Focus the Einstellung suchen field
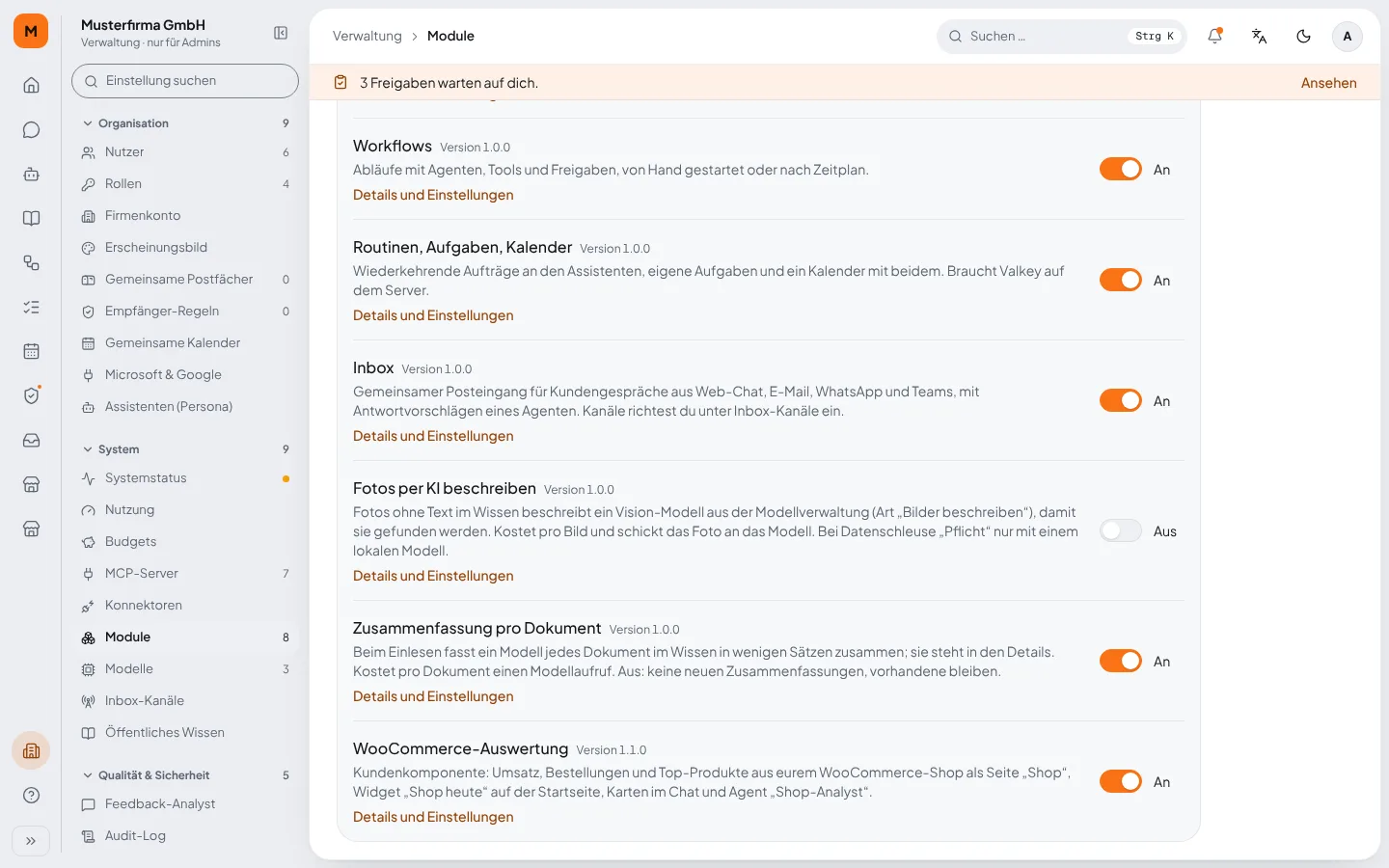This screenshot has height=868, width=1389. [185, 81]
